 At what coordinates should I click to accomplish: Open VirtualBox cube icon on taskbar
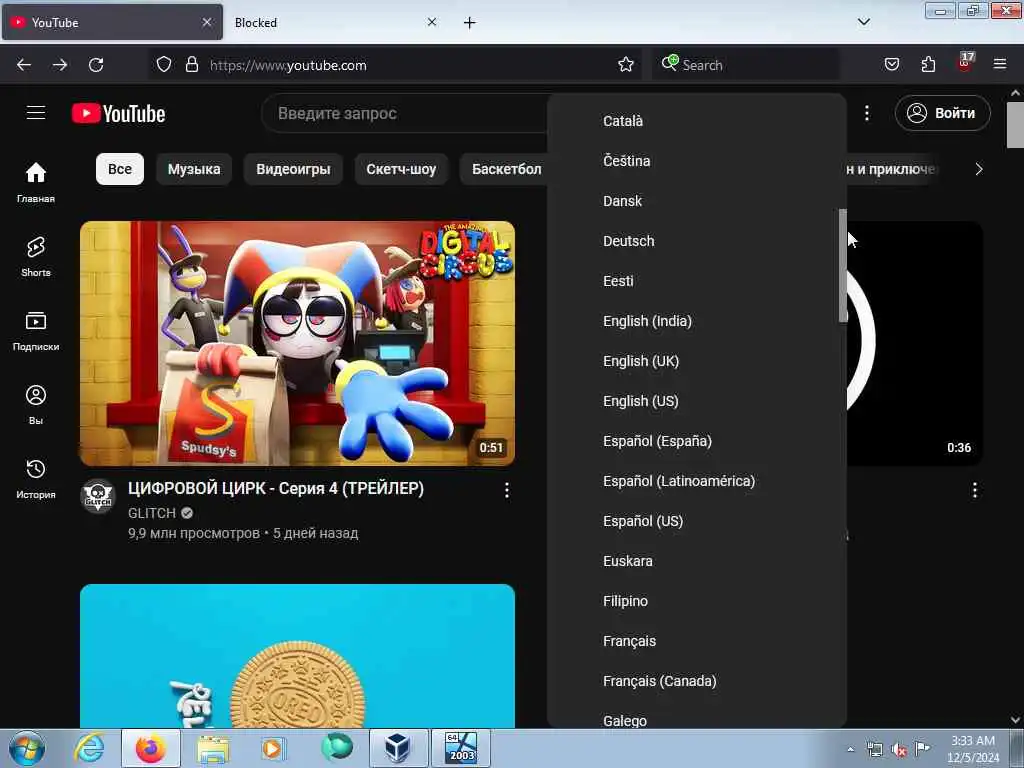[397, 748]
